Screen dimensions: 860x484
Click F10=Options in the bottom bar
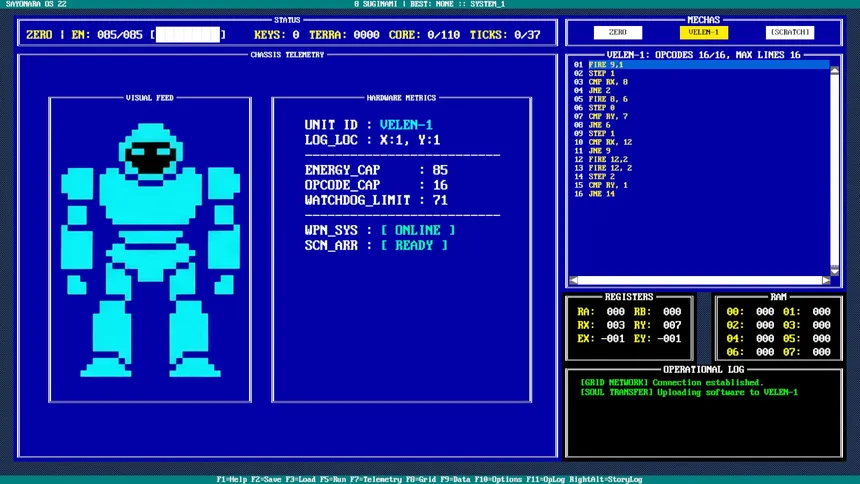tap(495, 479)
